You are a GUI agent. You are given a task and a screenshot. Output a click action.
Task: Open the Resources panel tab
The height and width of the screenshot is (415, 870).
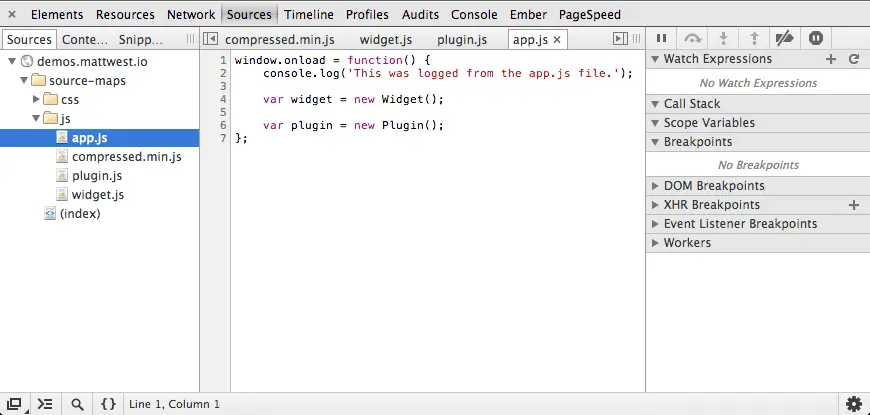click(x=125, y=14)
